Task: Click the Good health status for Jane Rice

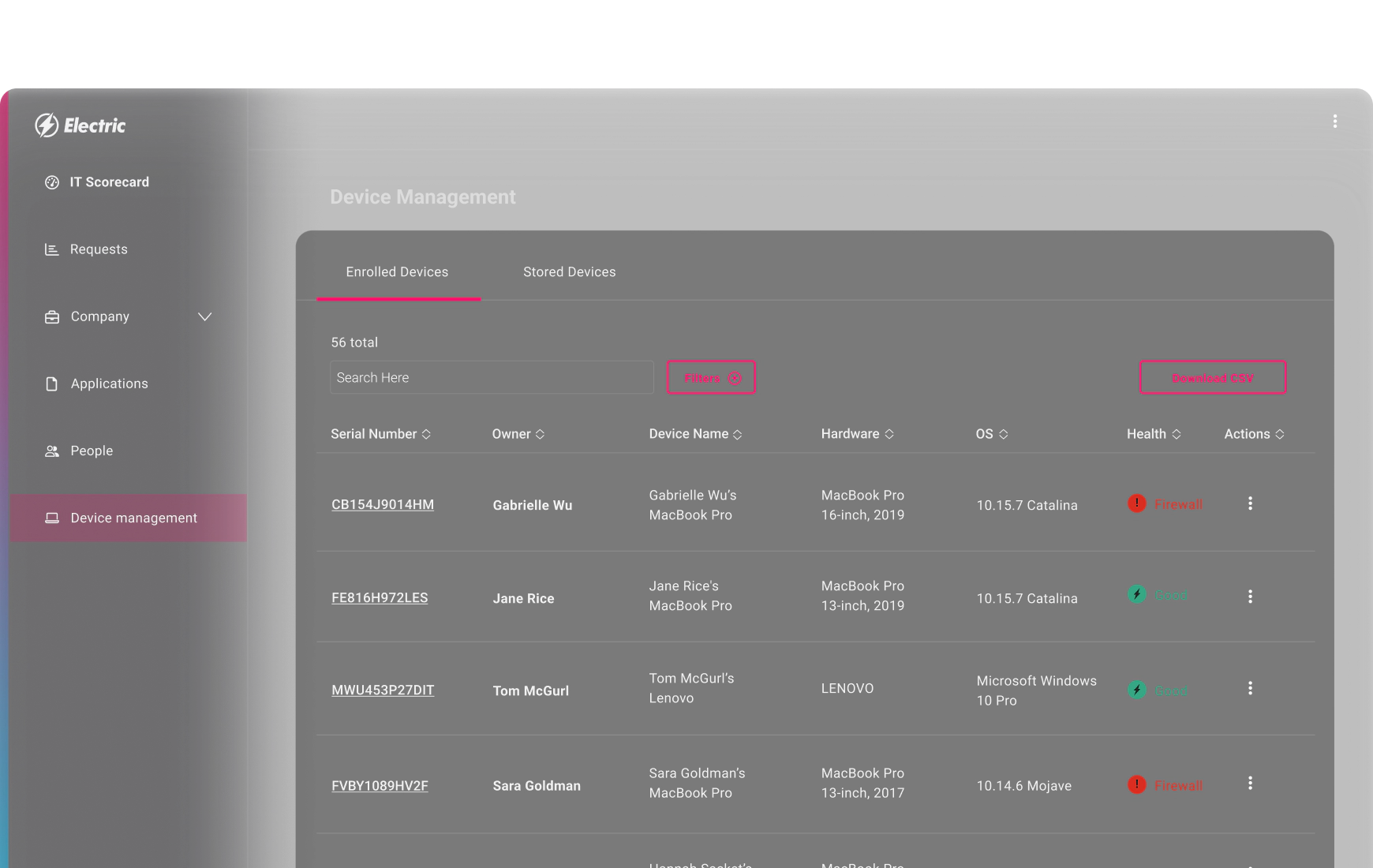Action: coord(1158,595)
